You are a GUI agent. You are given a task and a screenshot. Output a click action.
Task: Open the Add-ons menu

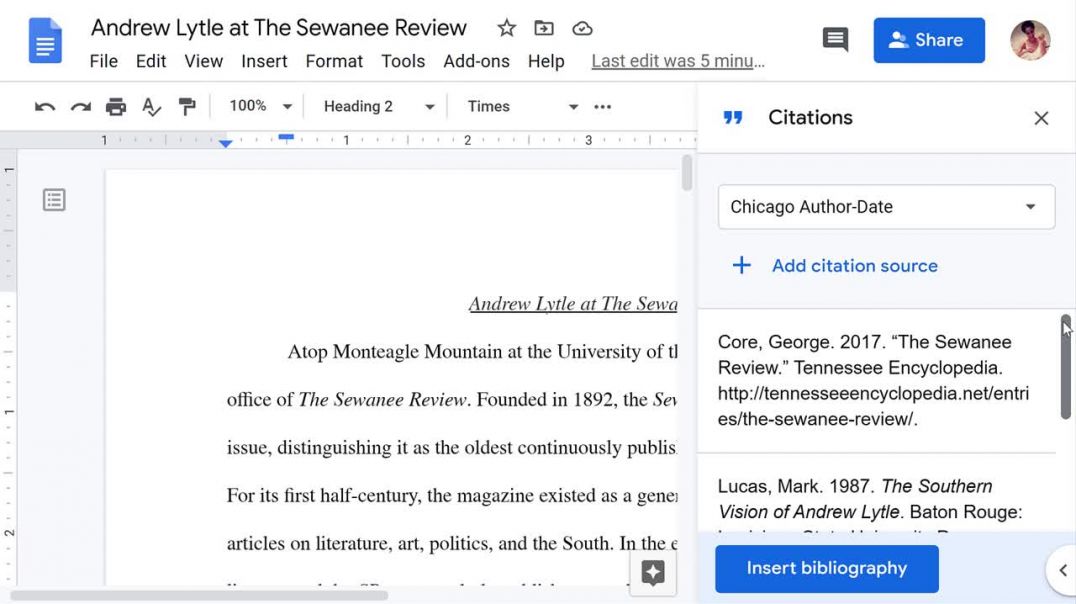[x=476, y=61]
